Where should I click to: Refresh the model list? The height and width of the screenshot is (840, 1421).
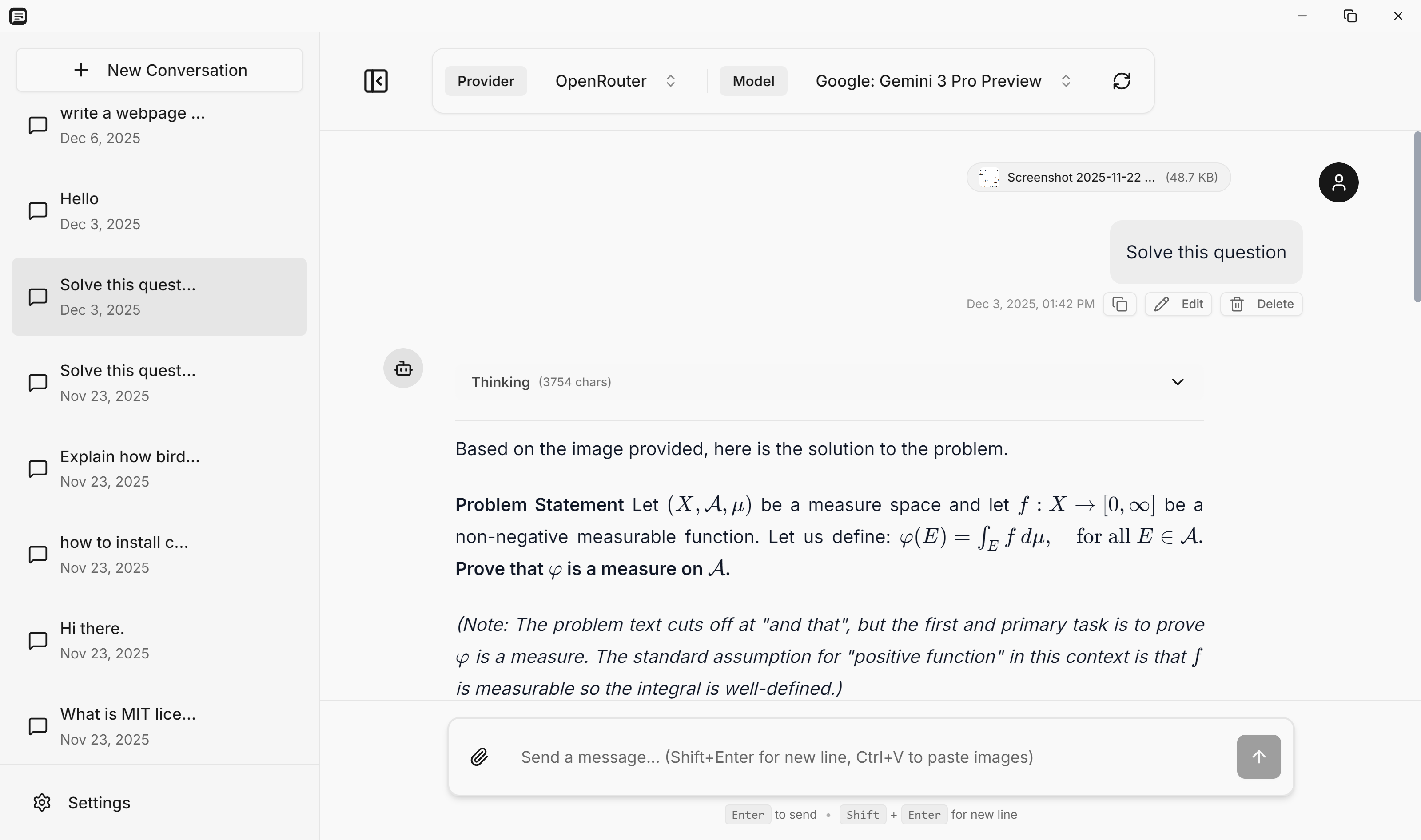pos(1122,80)
